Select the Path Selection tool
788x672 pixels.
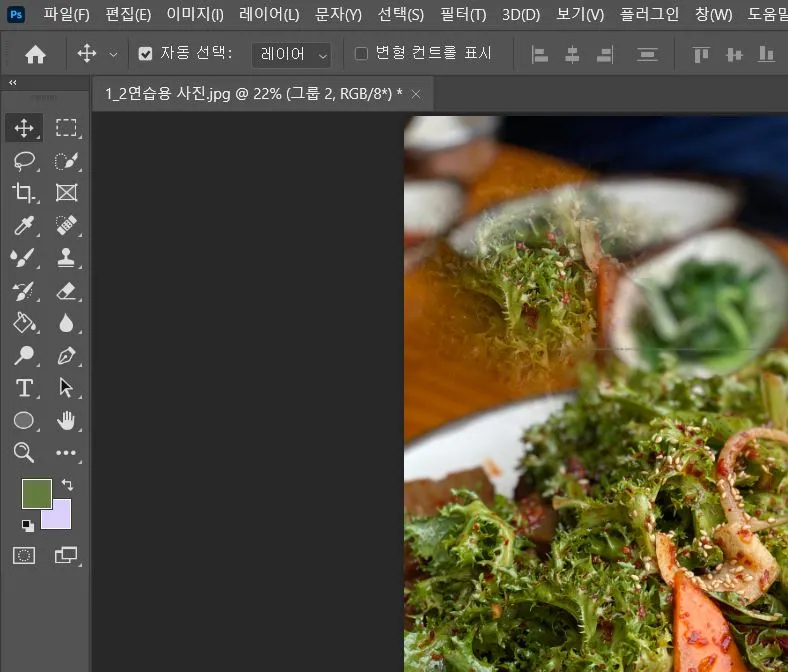66,388
